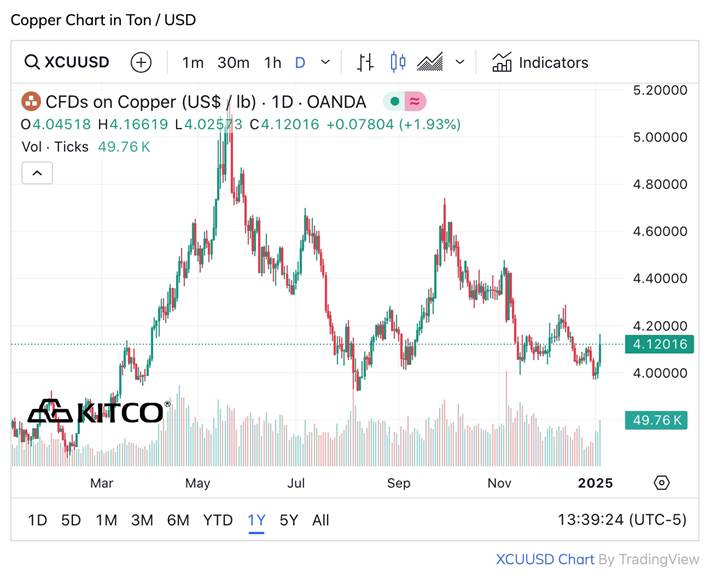The height and width of the screenshot is (579, 711).
Task: Select the bars chart style icon
Action: (x=365, y=62)
